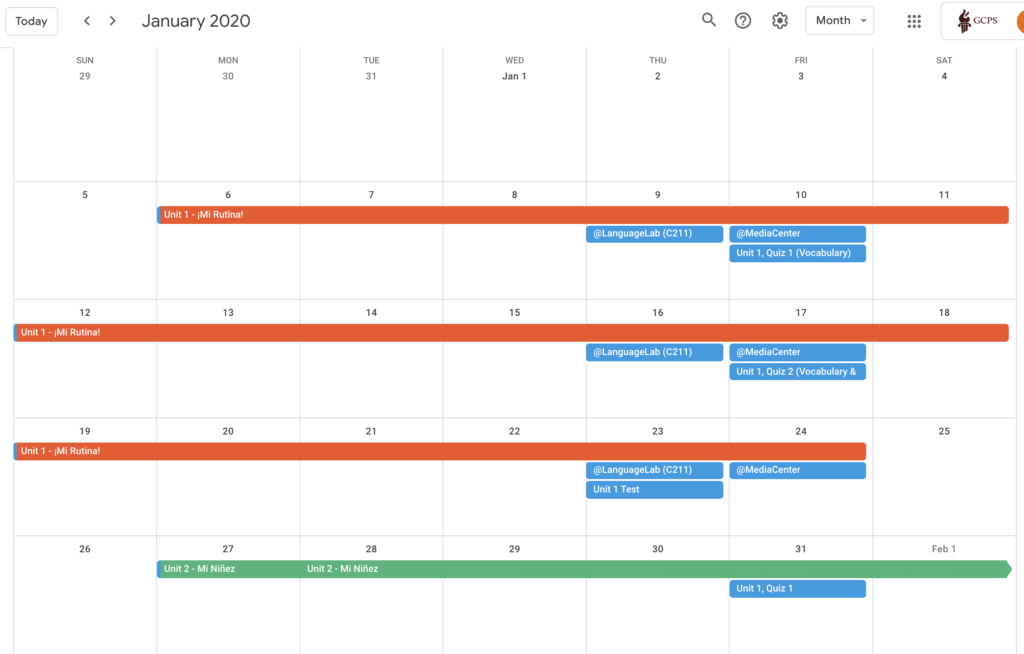Open the green Unit 2 - Mi Niñez event
The width and height of the screenshot is (1024, 654).
tap(582, 569)
